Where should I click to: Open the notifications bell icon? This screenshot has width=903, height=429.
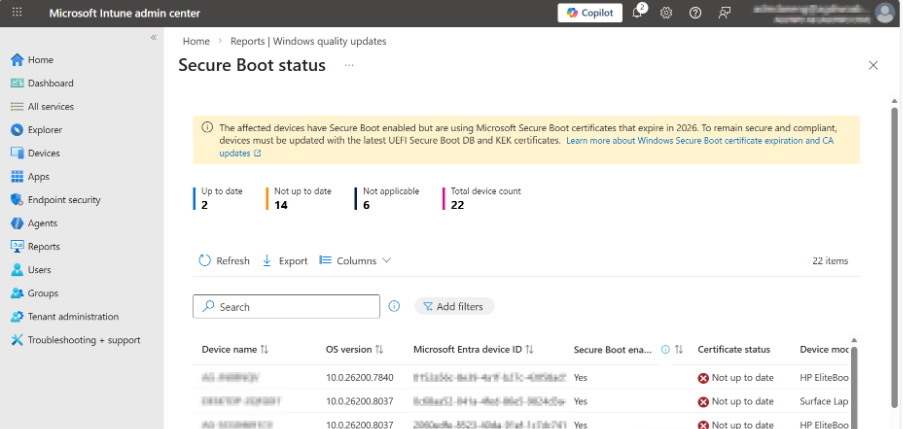tap(638, 13)
